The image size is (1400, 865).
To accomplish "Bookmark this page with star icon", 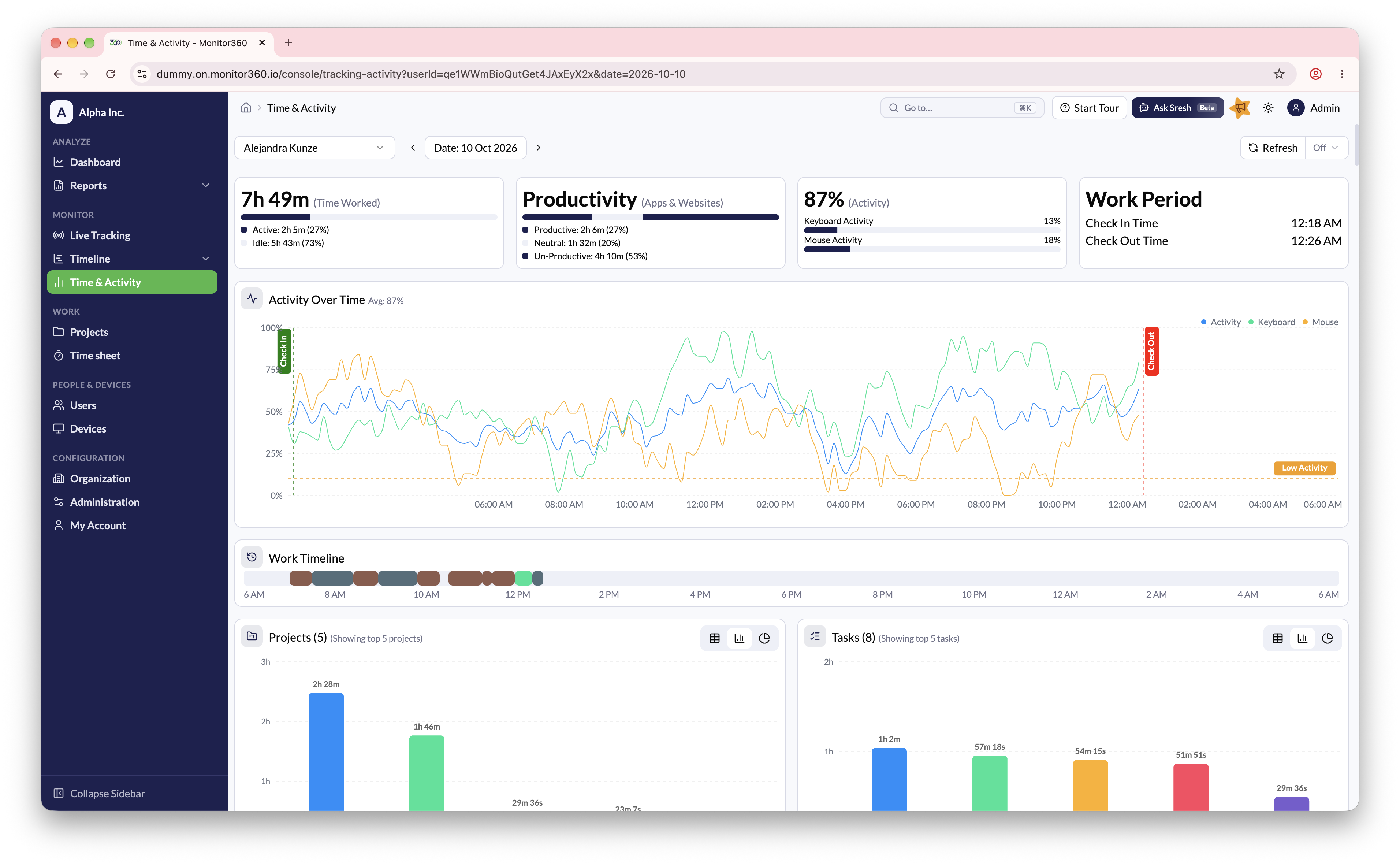I will pos(1279,74).
